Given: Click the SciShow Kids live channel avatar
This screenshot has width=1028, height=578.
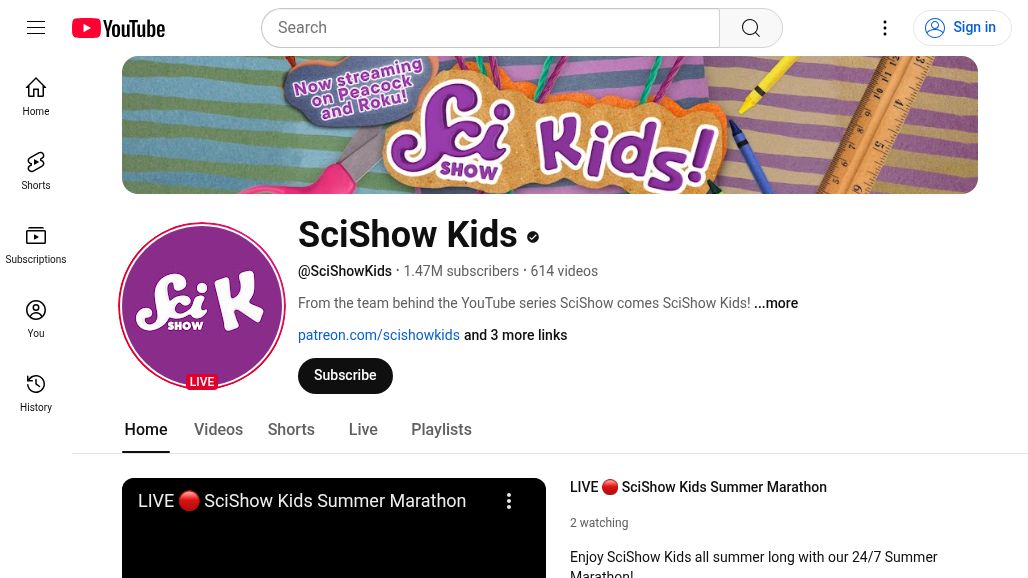Looking at the screenshot, I should pos(202,306).
